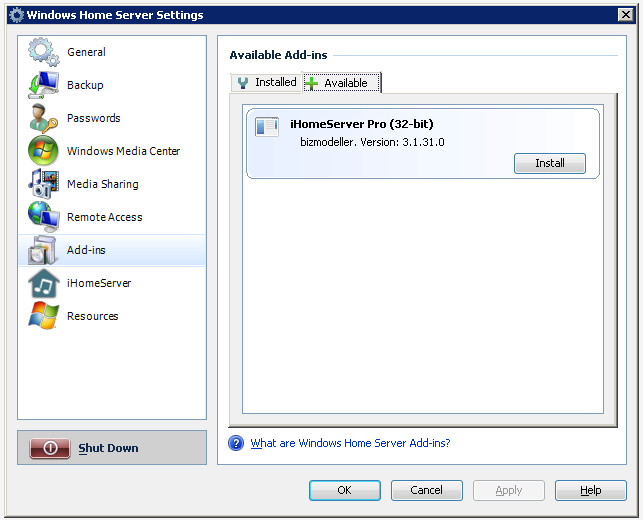The width and height of the screenshot is (643, 520).
Task: Click the 'bizmodeller. Version: 3.1.31.0' text
Action: tap(372, 142)
